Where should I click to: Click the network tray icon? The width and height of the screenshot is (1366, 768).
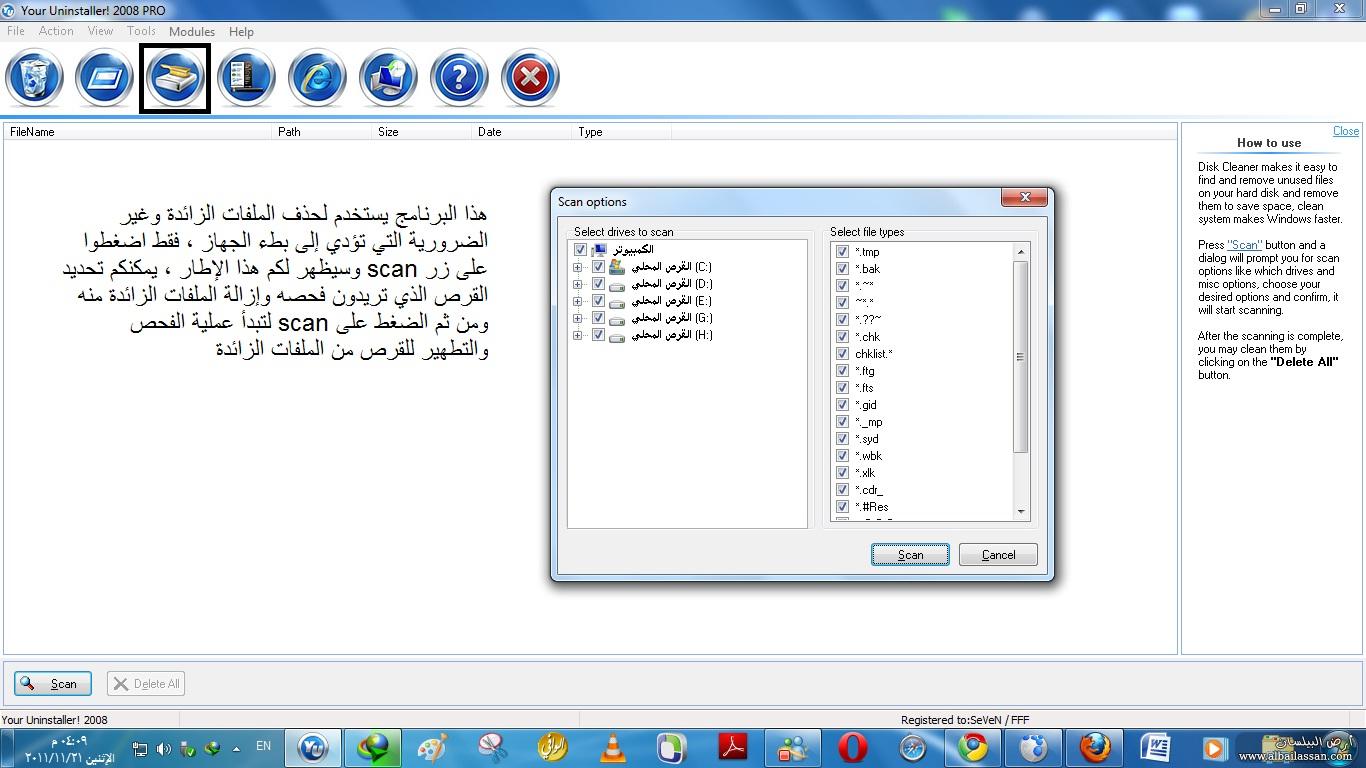coord(140,748)
